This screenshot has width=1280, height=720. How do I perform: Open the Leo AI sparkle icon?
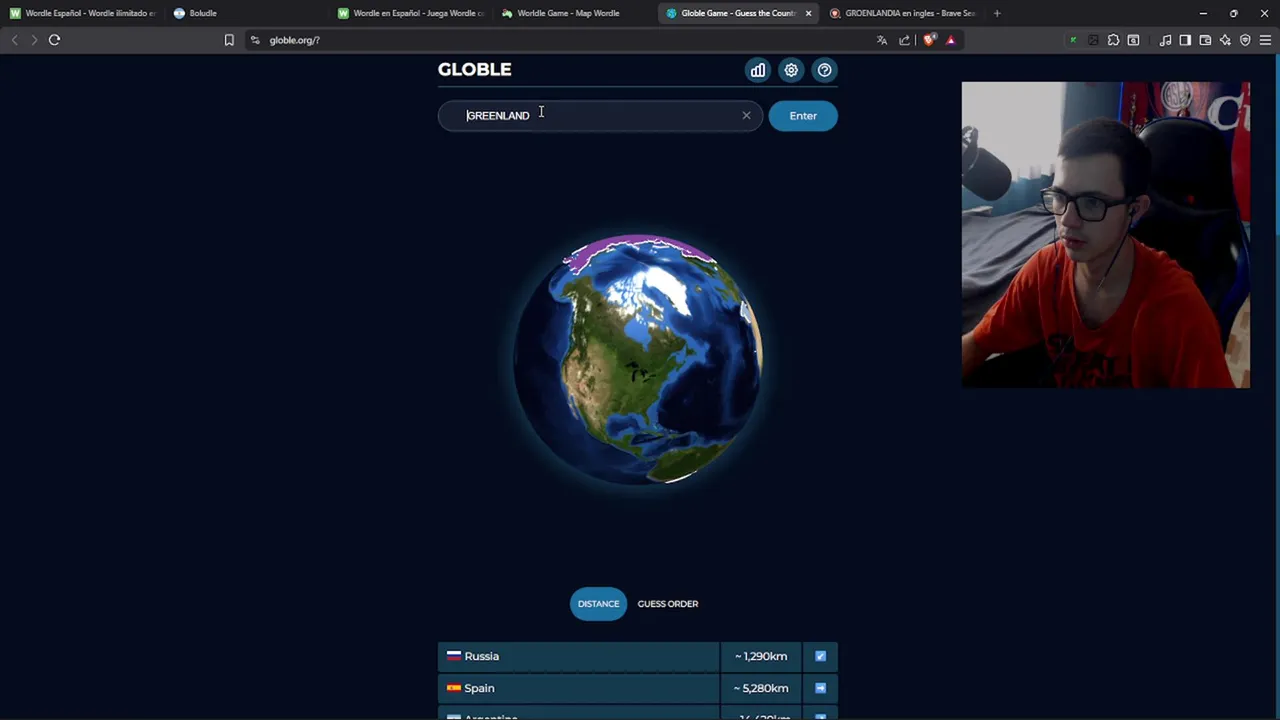click(x=1225, y=40)
